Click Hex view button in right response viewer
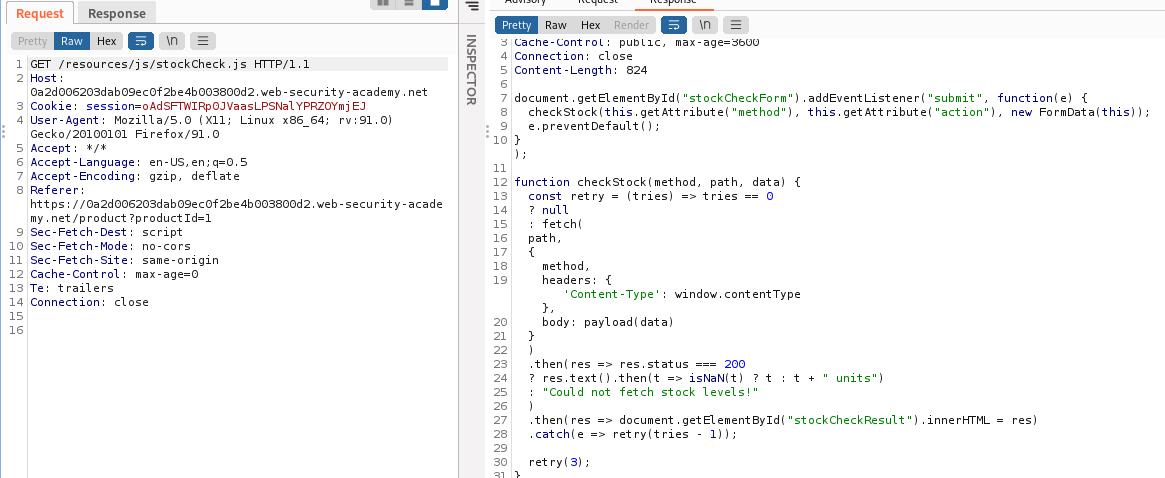This screenshot has height=478, width=1165. tap(590, 25)
